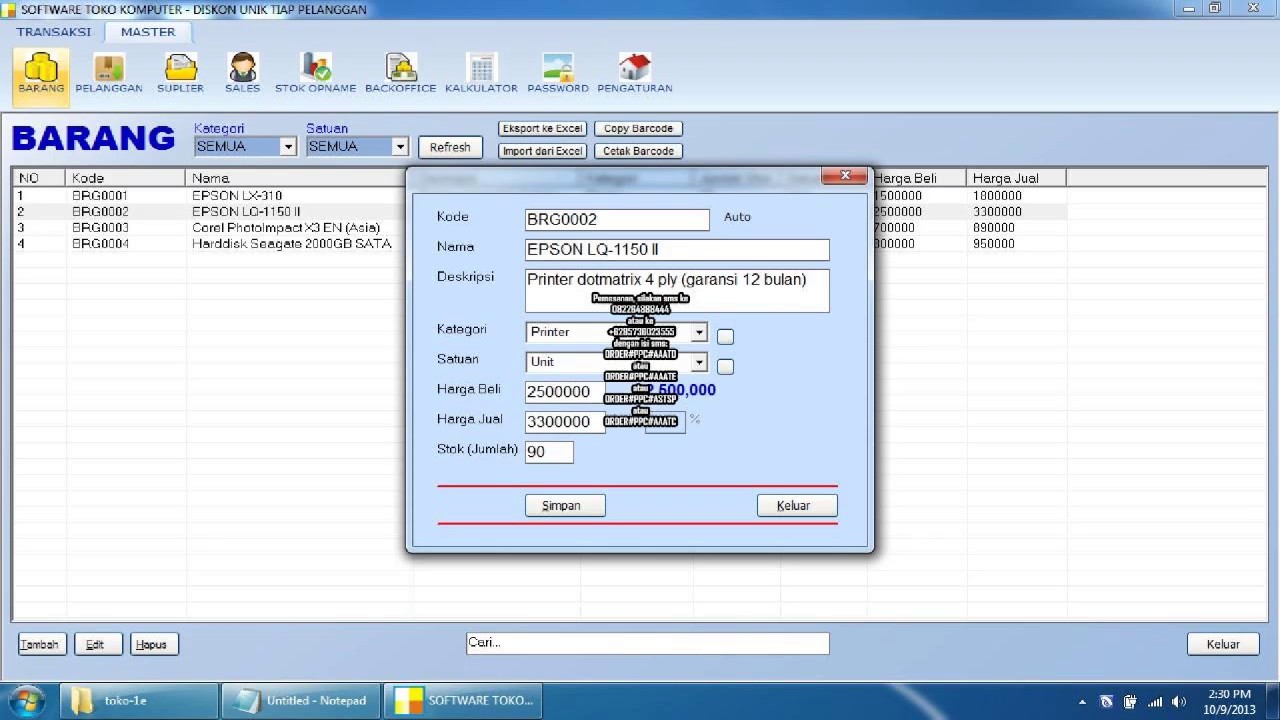Show hidden tray icons arrow

point(1084,701)
